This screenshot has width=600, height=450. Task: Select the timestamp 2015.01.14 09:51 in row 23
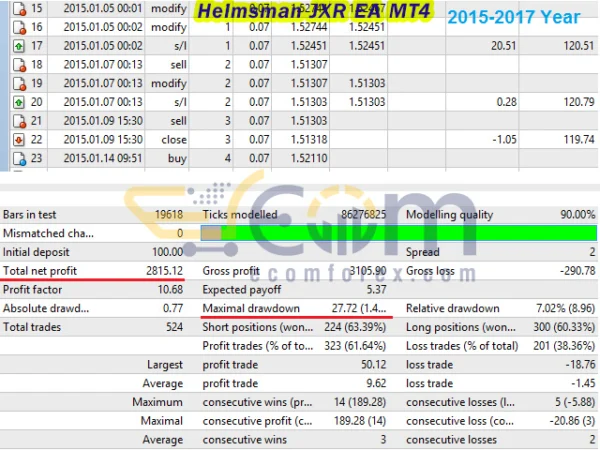103,158
